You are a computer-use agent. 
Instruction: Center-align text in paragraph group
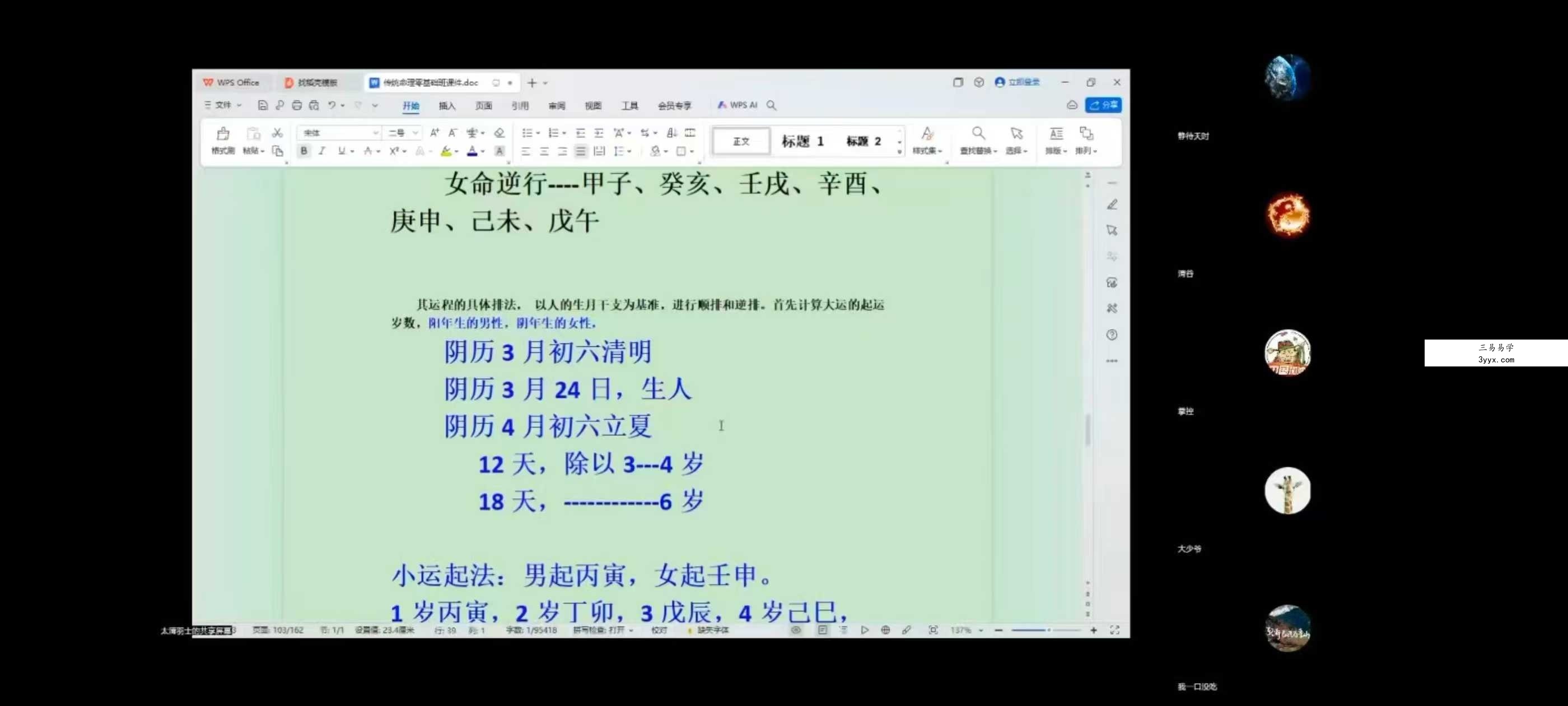(544, 151)
